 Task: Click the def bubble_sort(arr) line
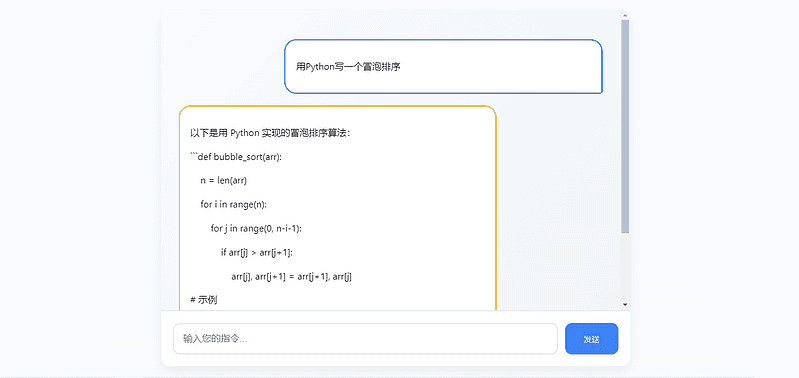pyautogui.click(x=236, y=157)
